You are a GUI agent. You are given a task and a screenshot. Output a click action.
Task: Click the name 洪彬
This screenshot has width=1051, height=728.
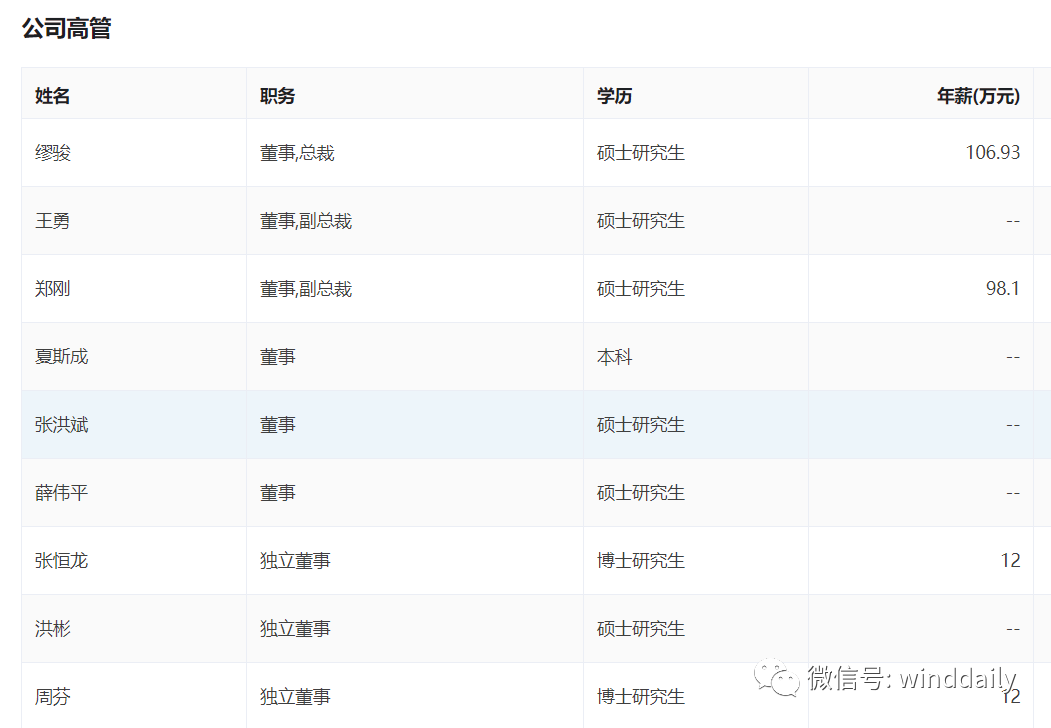coord(53,629)
